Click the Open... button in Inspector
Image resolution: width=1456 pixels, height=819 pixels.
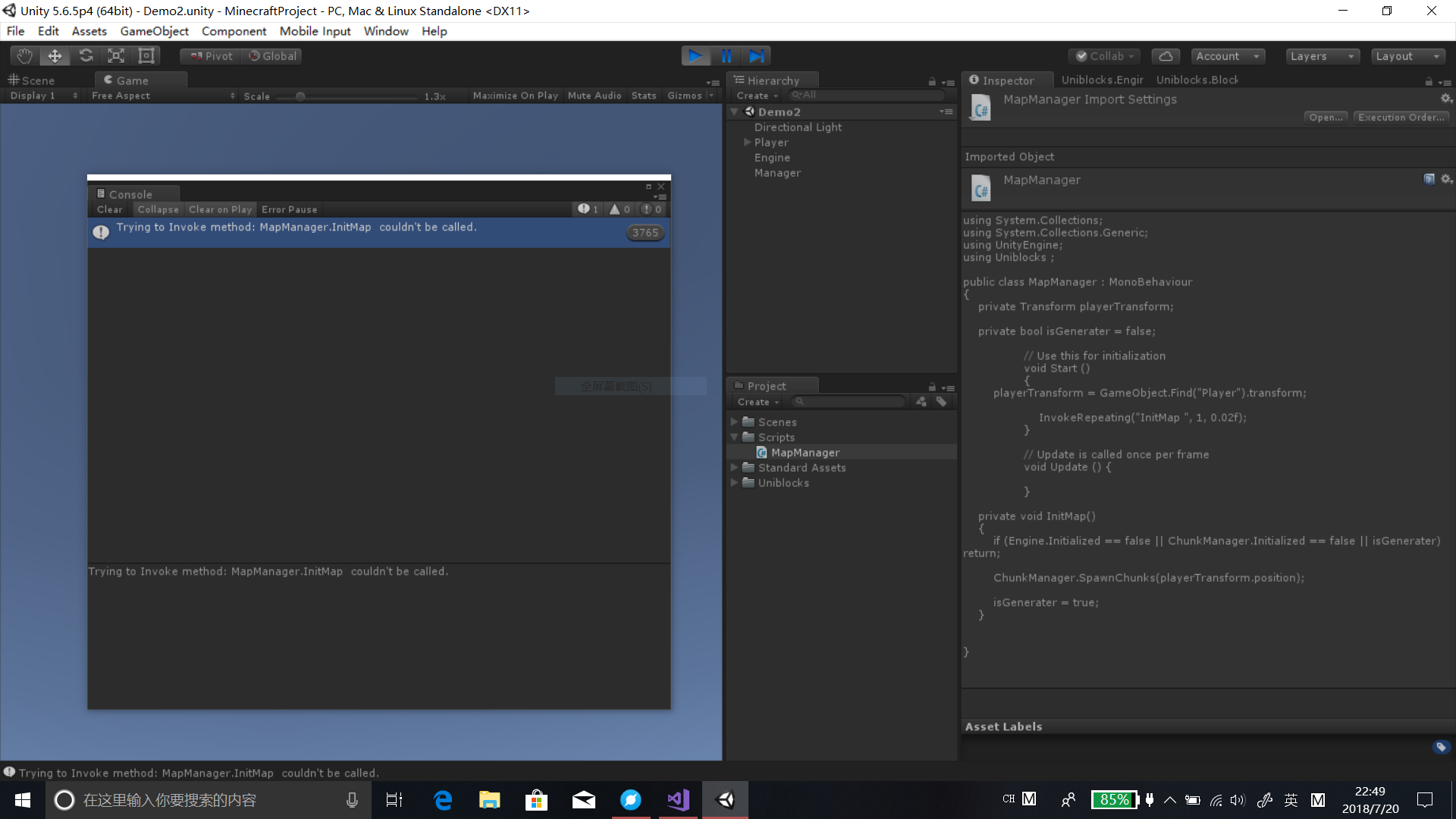click(1326, 118)
